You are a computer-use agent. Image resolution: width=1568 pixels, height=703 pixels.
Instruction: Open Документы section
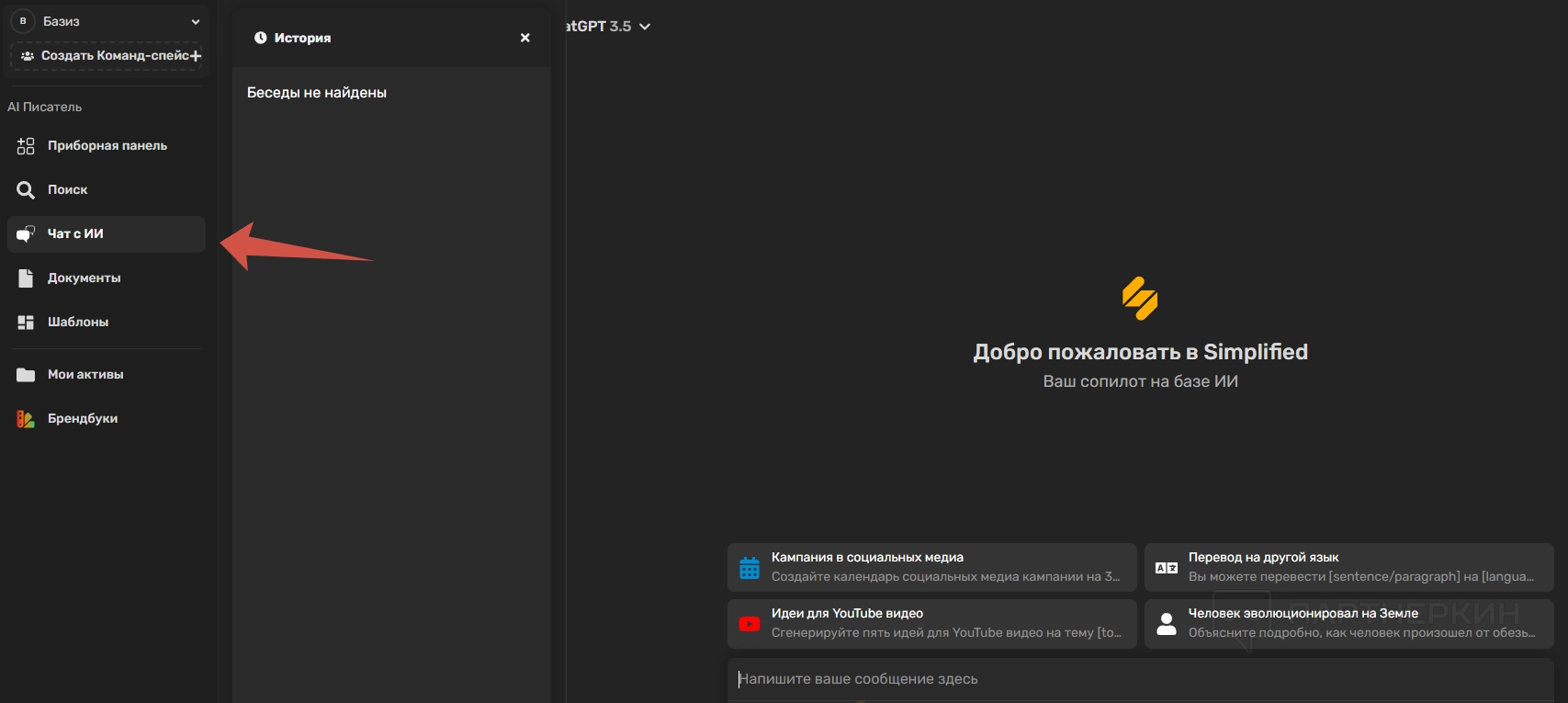click(x=107, y=278)
